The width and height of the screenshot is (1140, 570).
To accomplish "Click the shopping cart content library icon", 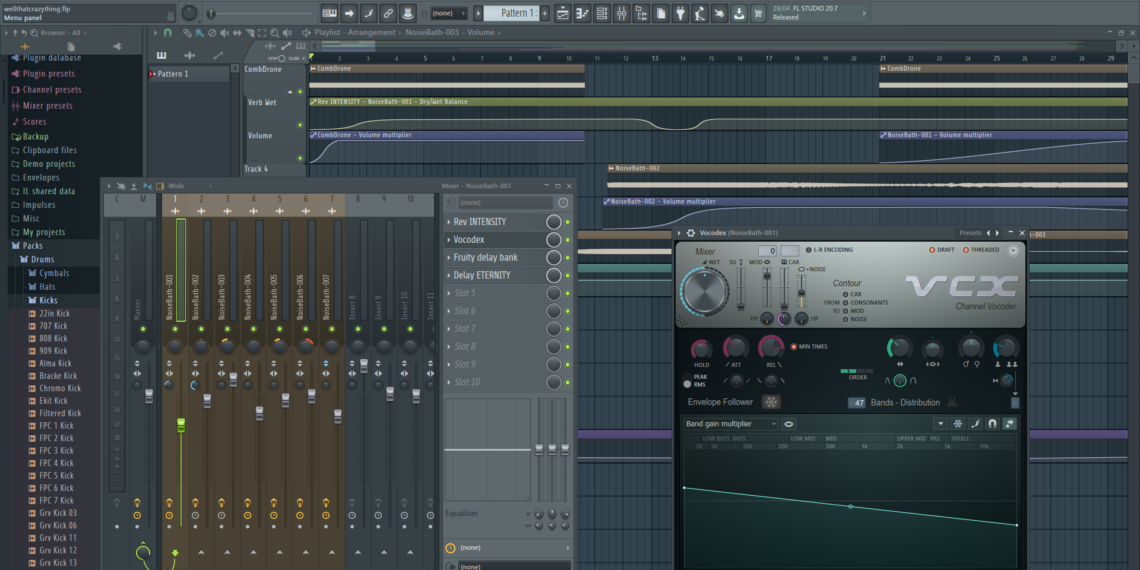I will 757,13.
